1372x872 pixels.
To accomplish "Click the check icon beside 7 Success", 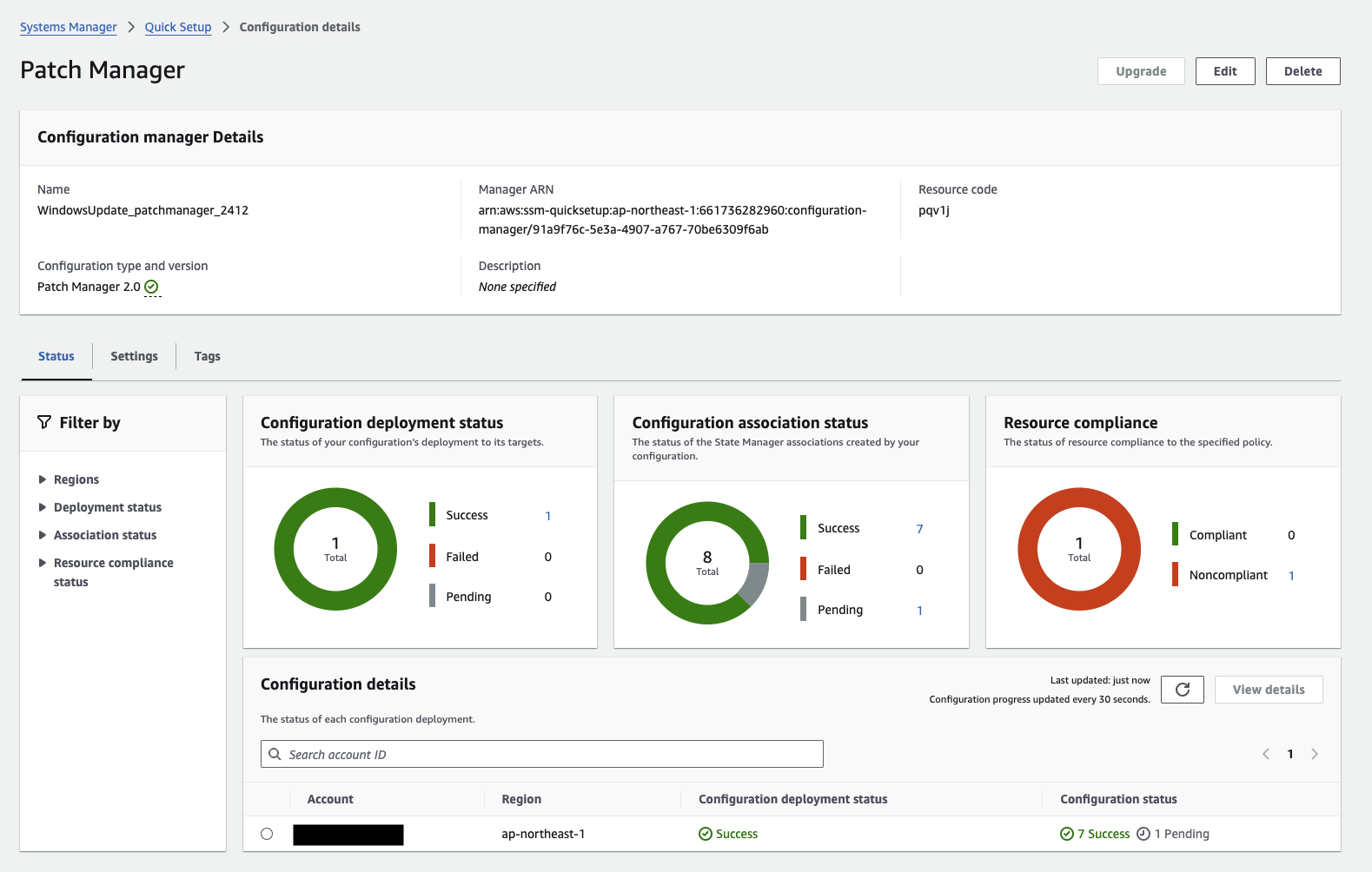I will pyautogui.click(x=1067, y=834).
